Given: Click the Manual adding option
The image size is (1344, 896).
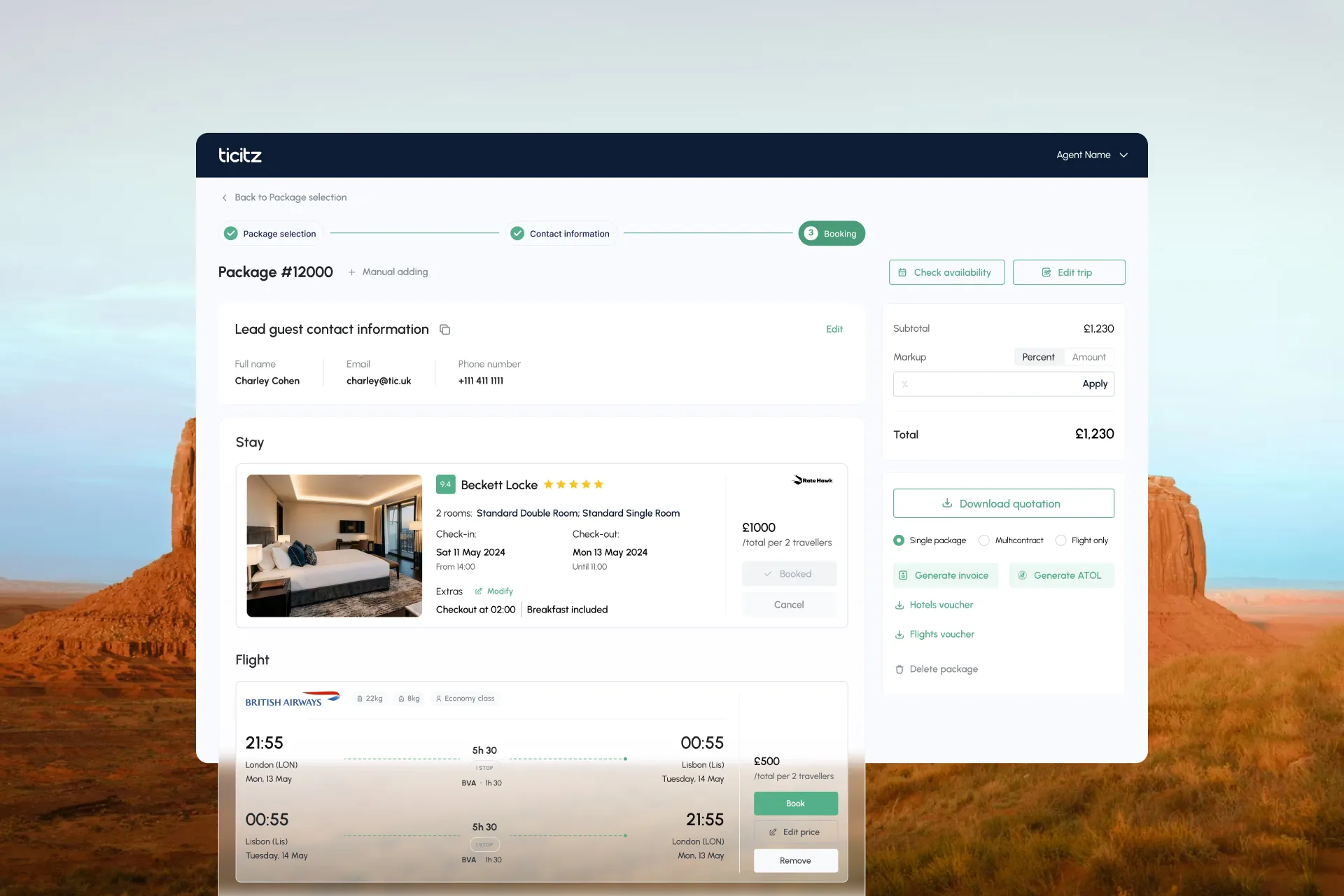Looking at the screenshot, I should 388,272.
